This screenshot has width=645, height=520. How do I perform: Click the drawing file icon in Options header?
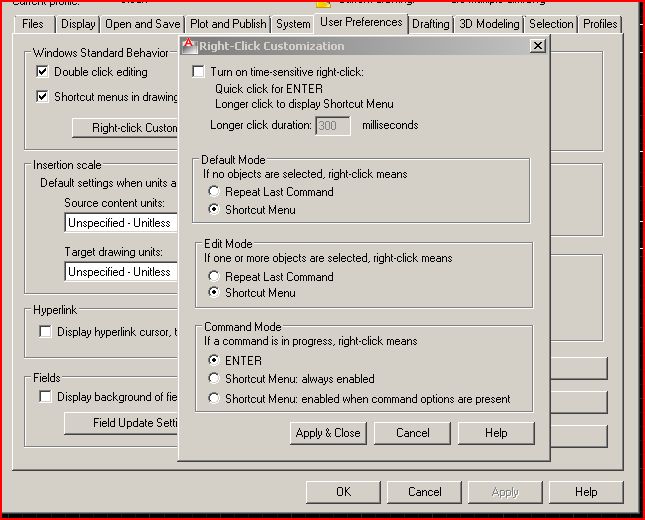pos(323,4)
